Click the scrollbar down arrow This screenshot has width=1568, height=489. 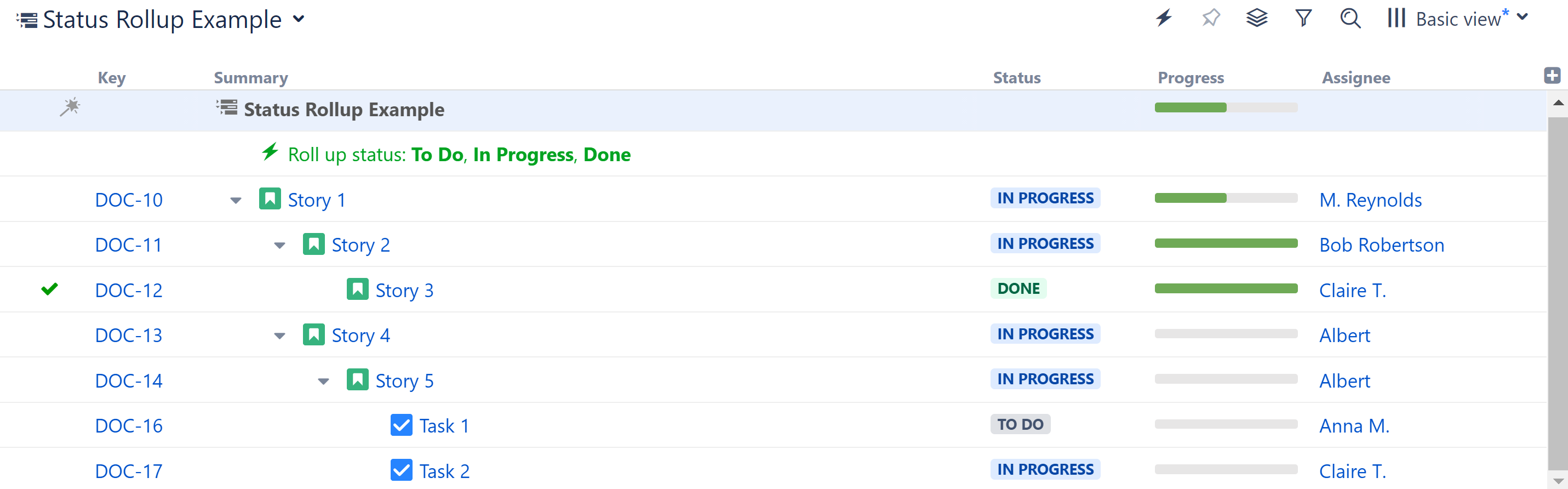(x=1558, y=480)
